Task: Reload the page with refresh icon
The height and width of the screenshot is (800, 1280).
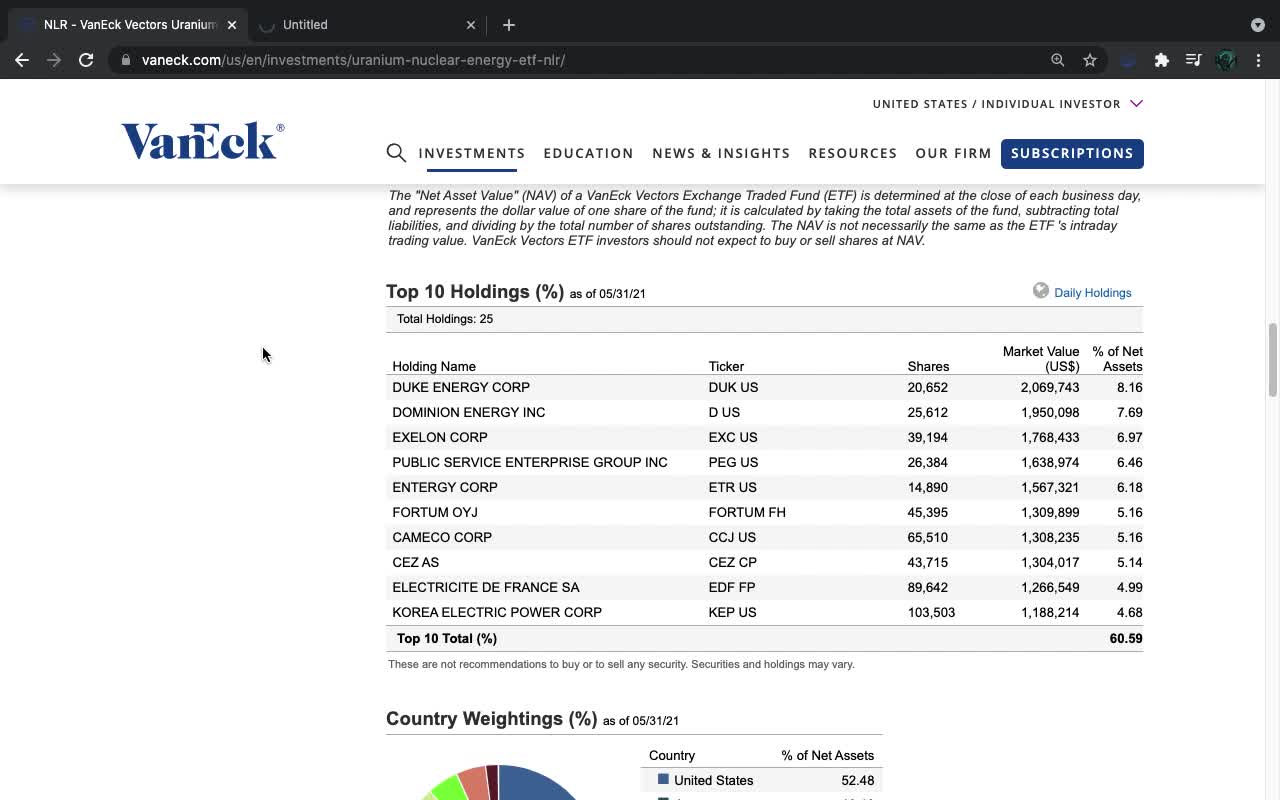Action: tap(86, 60)
